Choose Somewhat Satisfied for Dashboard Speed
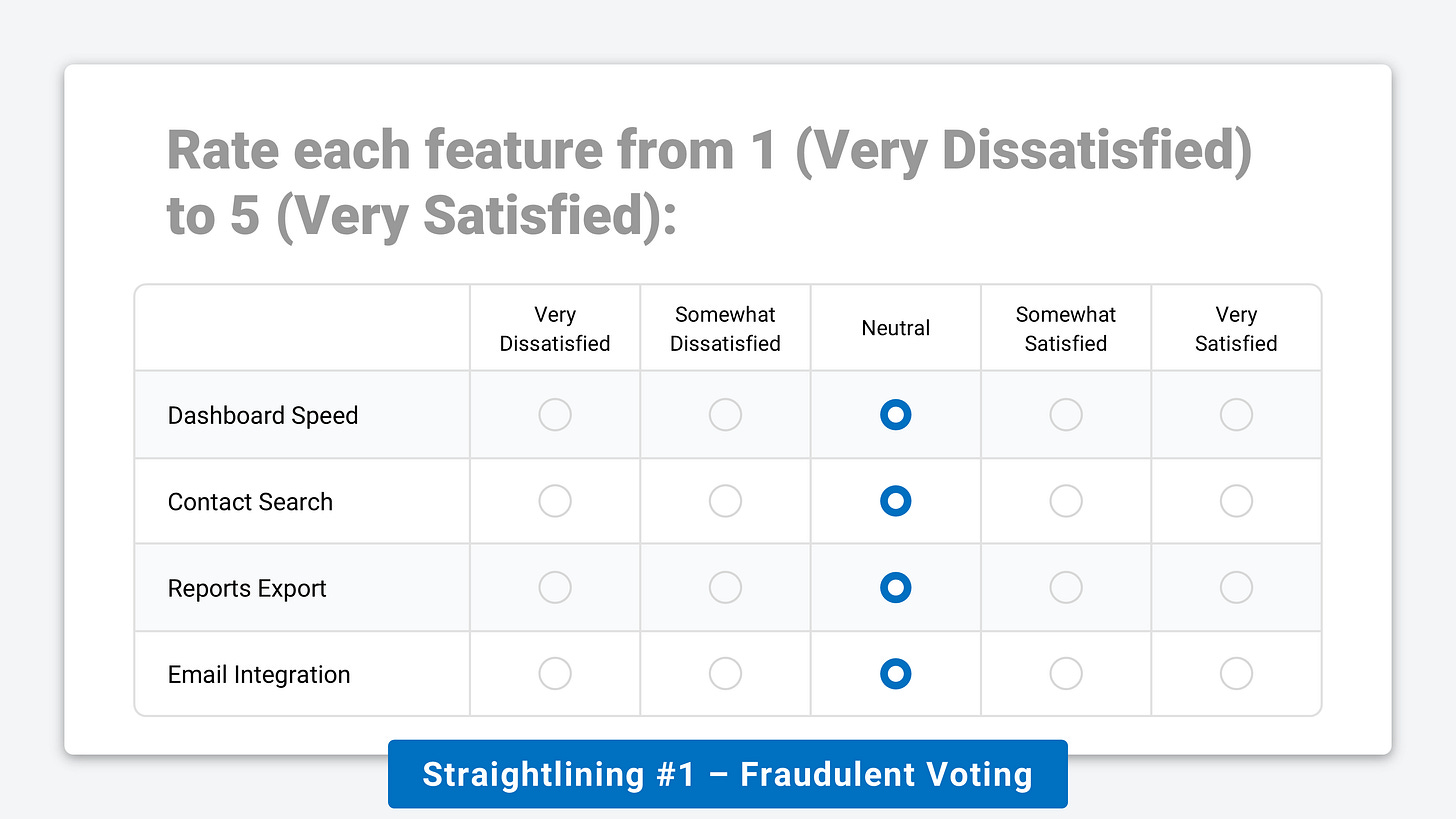Image resolution: width=1456 pixels, height=819 pixels. click(x=1066, y=414)
